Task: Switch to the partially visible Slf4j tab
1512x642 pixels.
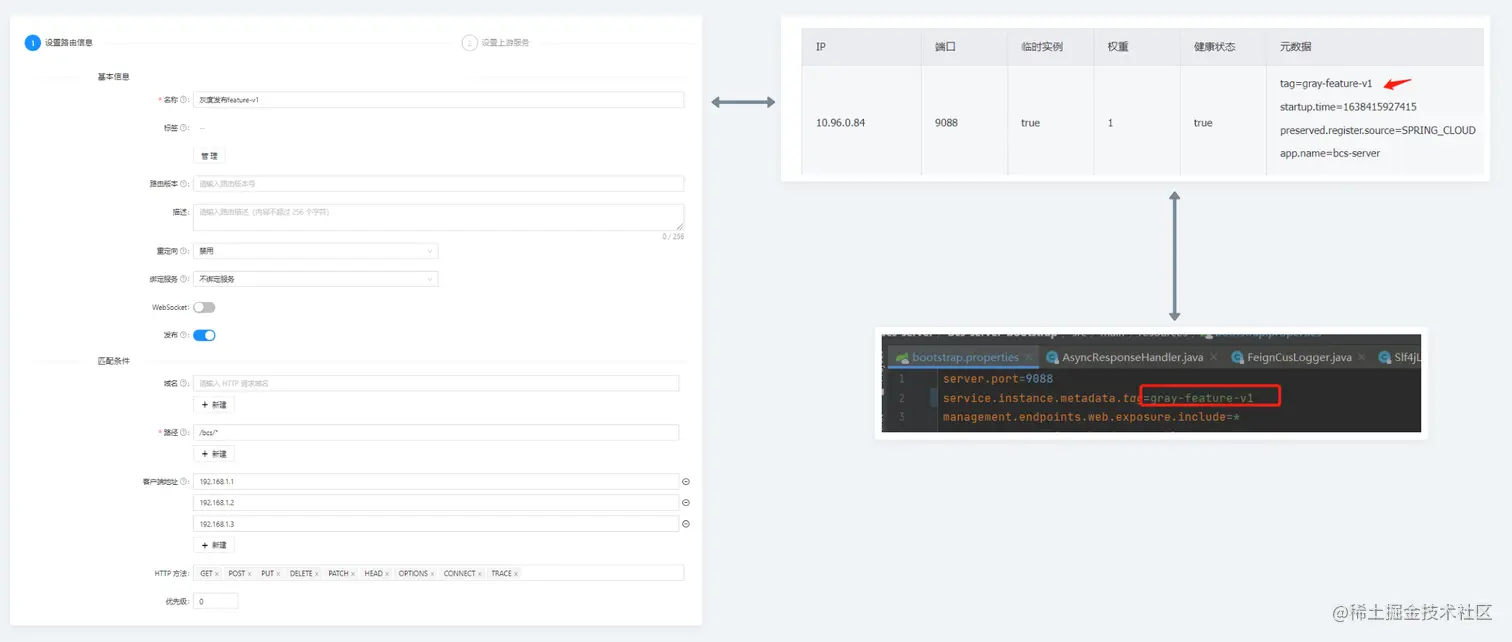Action: 1398,357
